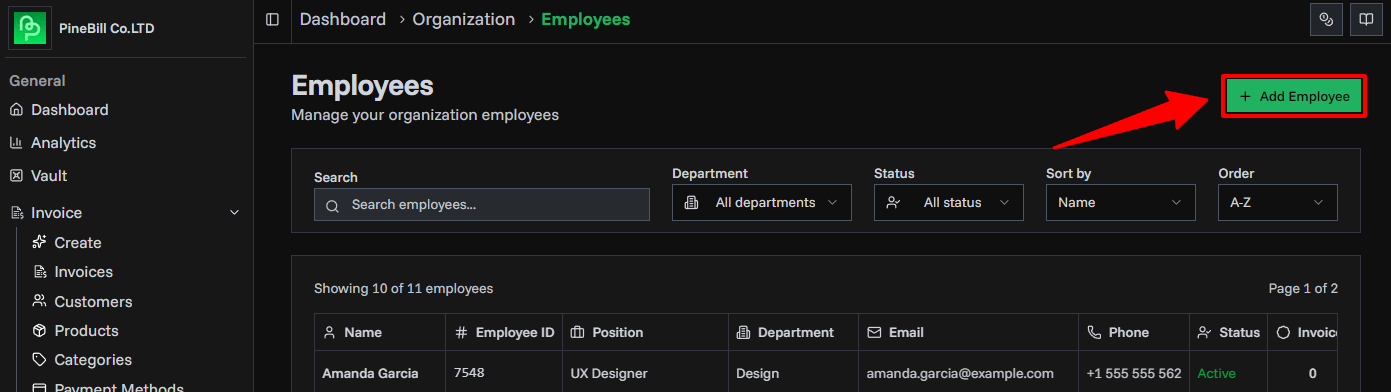Click the user icon beside Status column header
Image resolution: width=1391 pixels, height=392 pixels.
coord(1204,332)
